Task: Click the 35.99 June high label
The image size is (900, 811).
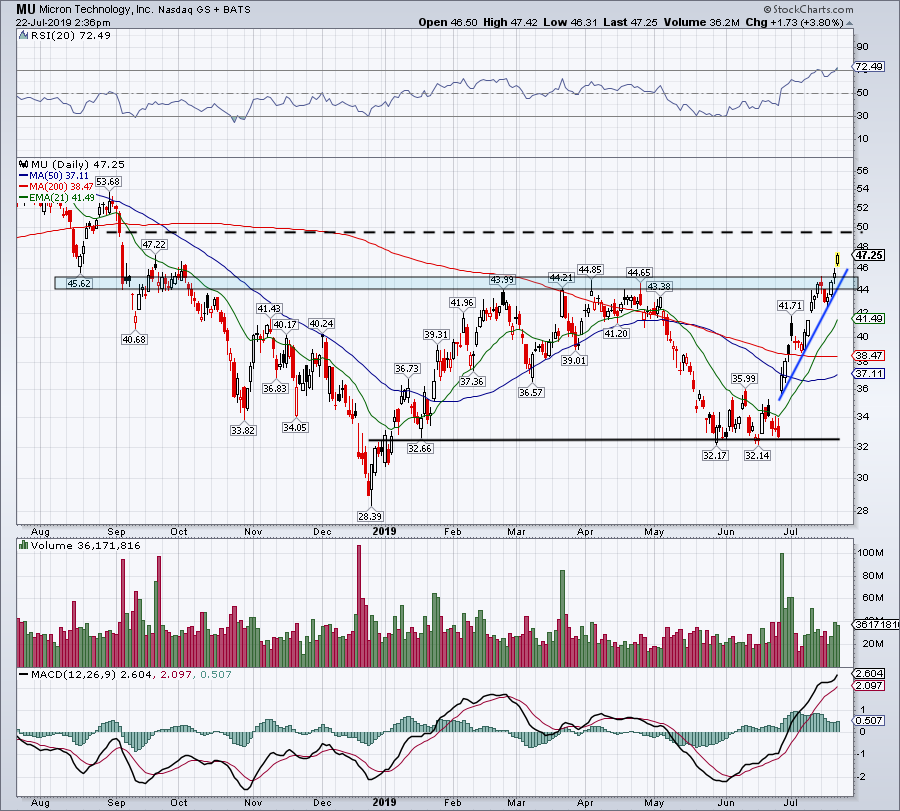Action: point(744,379)
